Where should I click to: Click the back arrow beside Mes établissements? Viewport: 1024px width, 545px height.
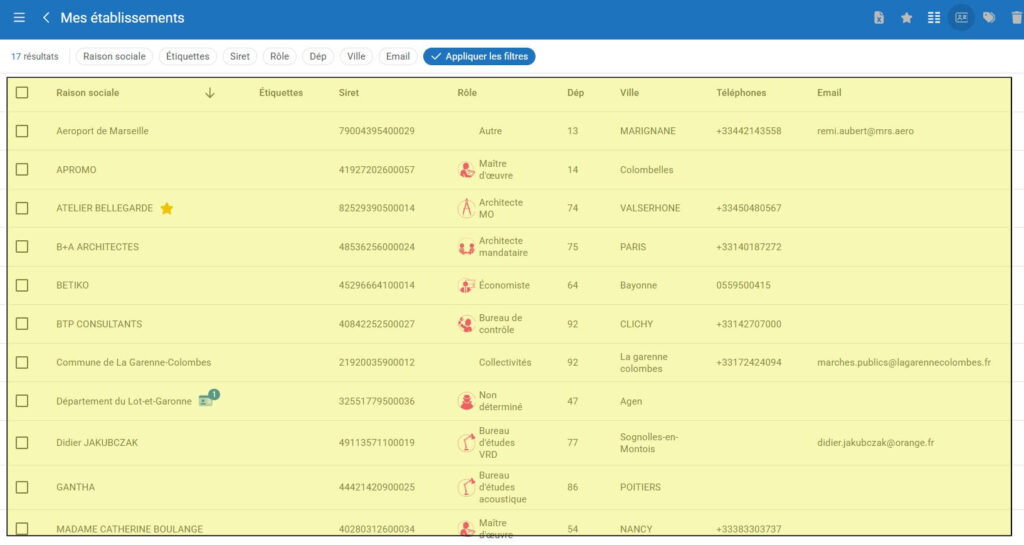click(46, 18)
